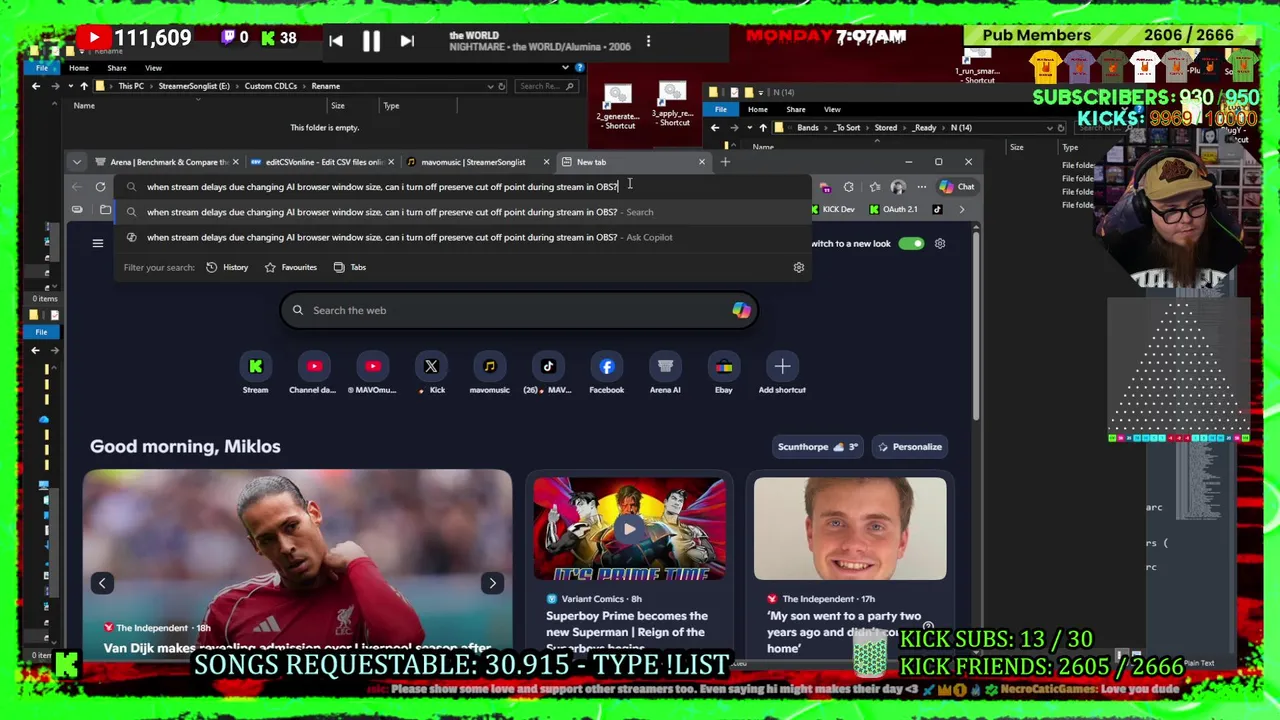Screen dimensions: 1280x720
Task: Switch to the Arena Benchmark & Compare tab
Action: click(167, 162)
